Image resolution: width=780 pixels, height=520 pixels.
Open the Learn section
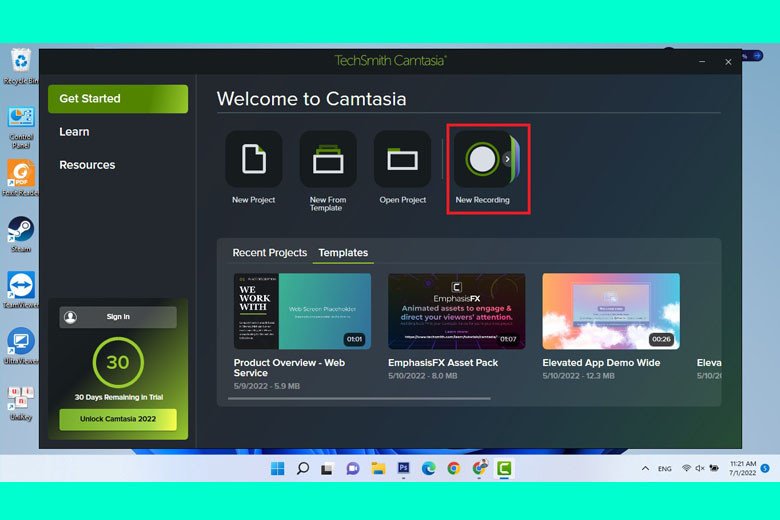(74, 132)
